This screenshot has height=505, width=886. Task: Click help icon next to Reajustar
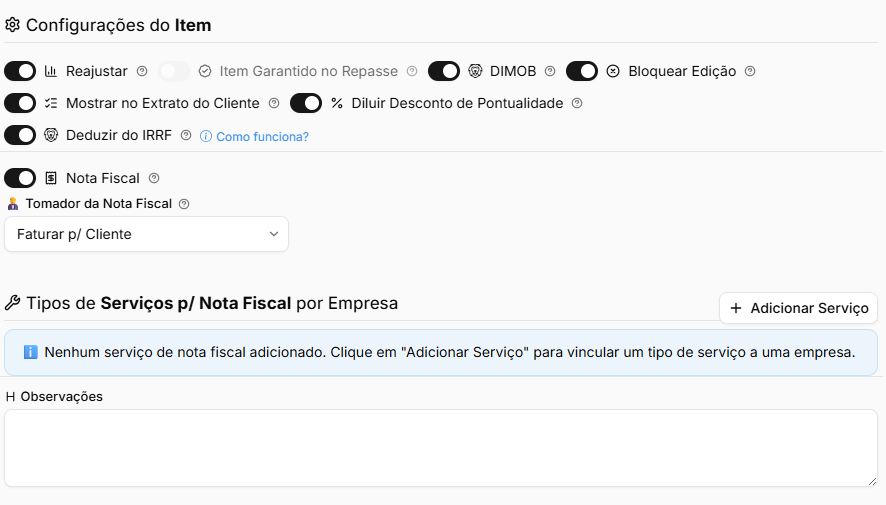[x=142, y=71]
